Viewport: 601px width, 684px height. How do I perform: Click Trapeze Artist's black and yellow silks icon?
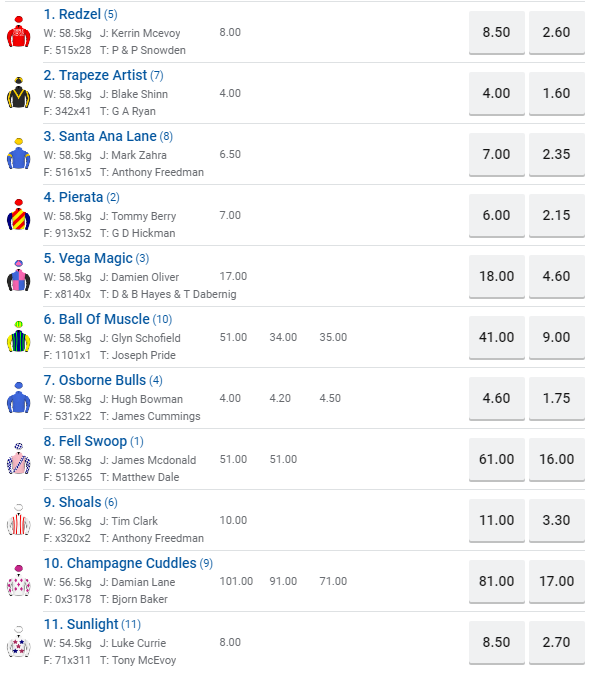18,93
